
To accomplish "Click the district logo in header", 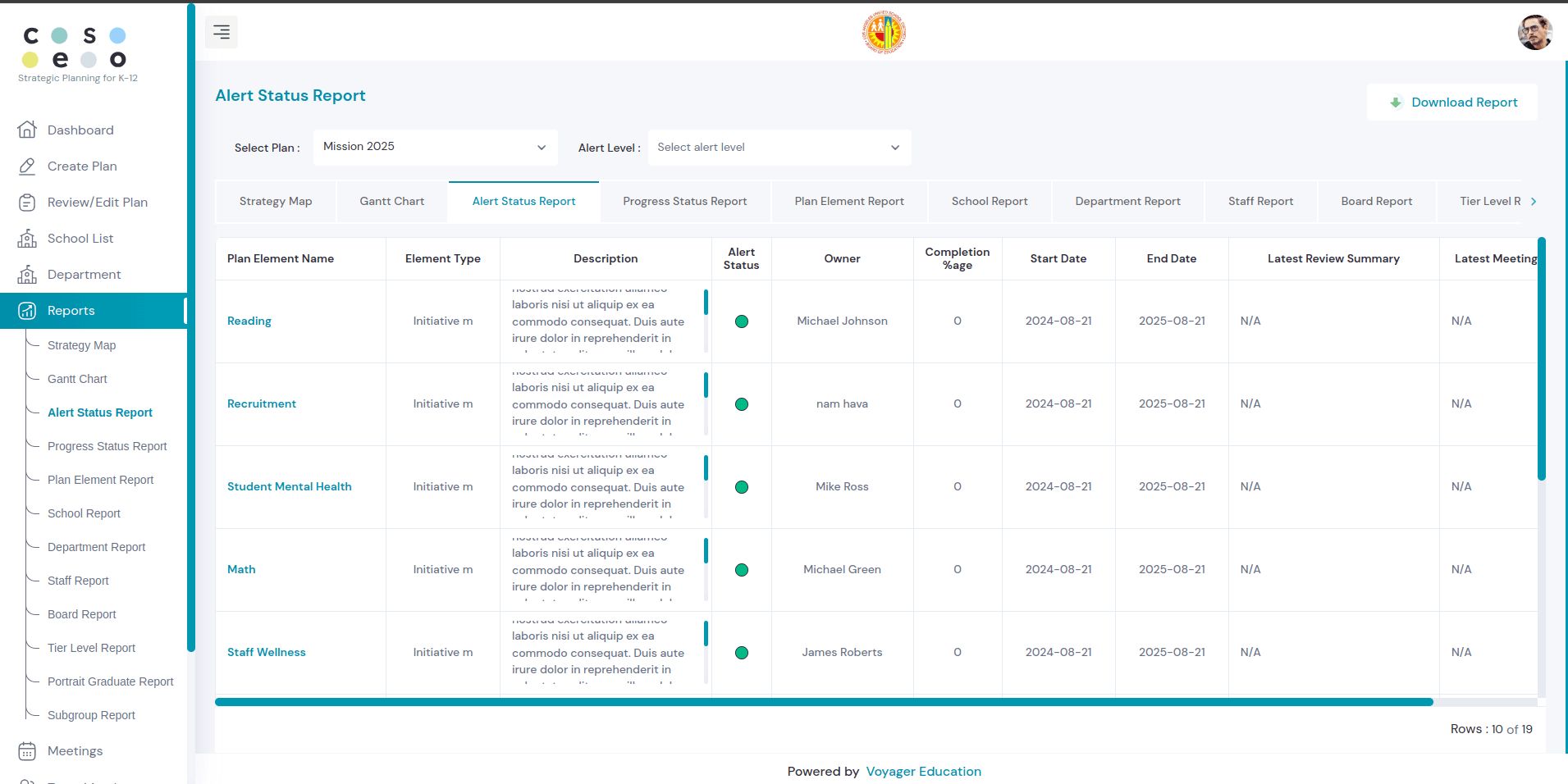I will [x=884, y=33].
